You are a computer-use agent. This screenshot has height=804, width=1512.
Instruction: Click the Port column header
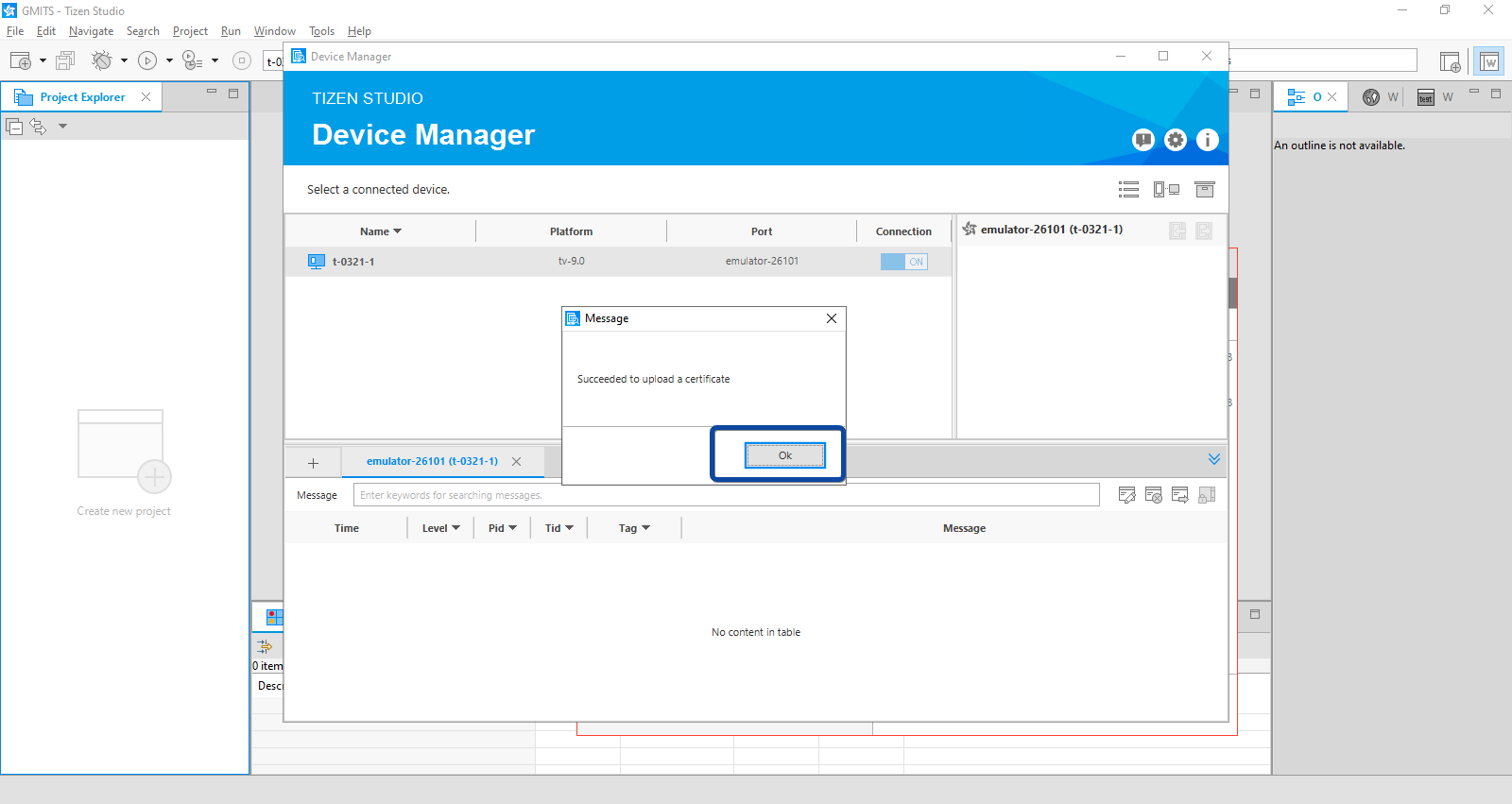(x=762, y=231)
